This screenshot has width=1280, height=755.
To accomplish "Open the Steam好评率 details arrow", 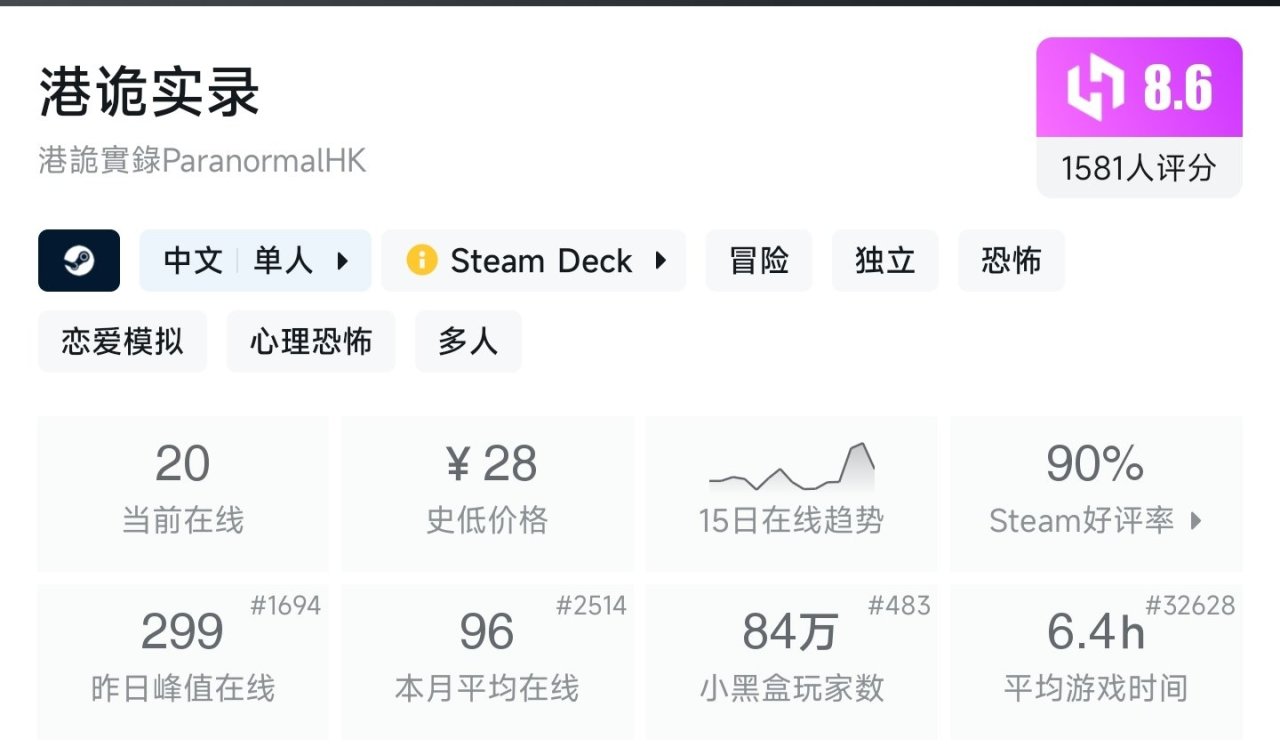I will [x=1196, y=520].
